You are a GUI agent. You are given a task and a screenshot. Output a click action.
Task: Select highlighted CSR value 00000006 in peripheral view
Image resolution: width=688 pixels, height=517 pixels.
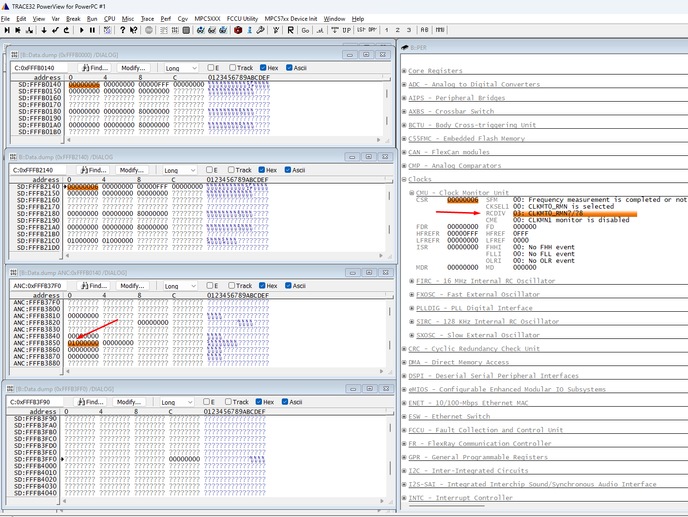point(462,200)
